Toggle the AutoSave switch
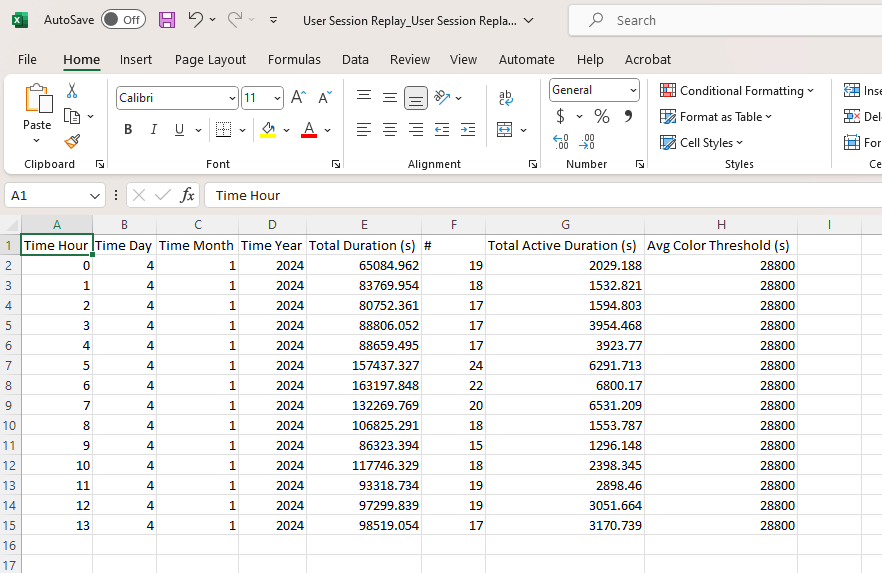 (123, 20)
